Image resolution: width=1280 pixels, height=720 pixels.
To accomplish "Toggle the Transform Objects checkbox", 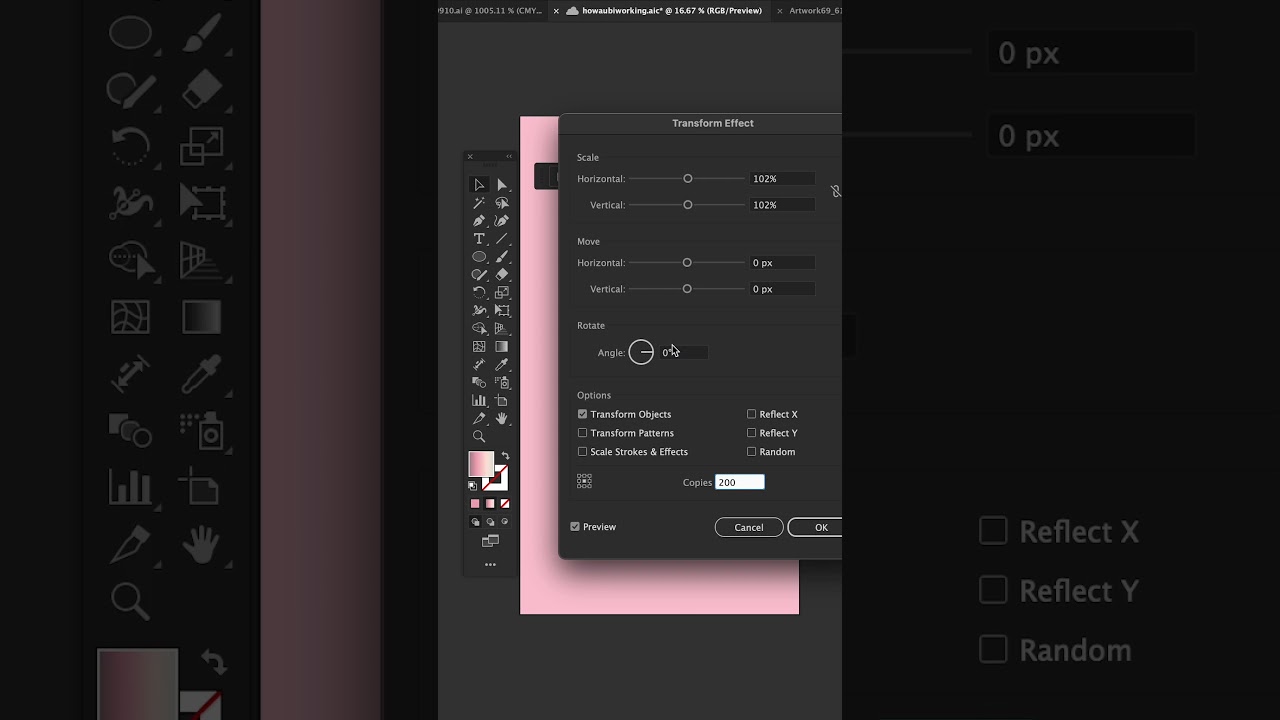I will 582,414.
